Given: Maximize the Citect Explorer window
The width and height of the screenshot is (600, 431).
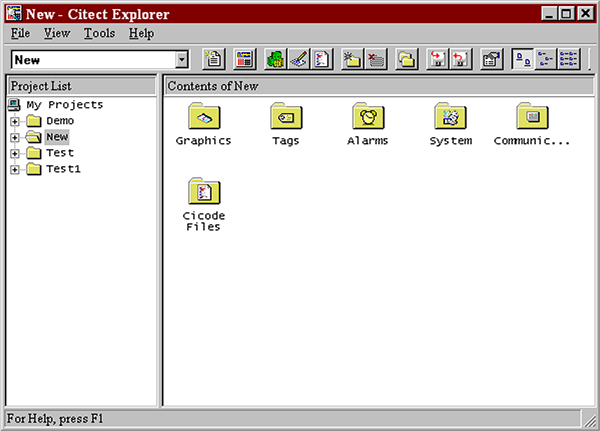Looking at the screenshot, I should click(566, 14).
